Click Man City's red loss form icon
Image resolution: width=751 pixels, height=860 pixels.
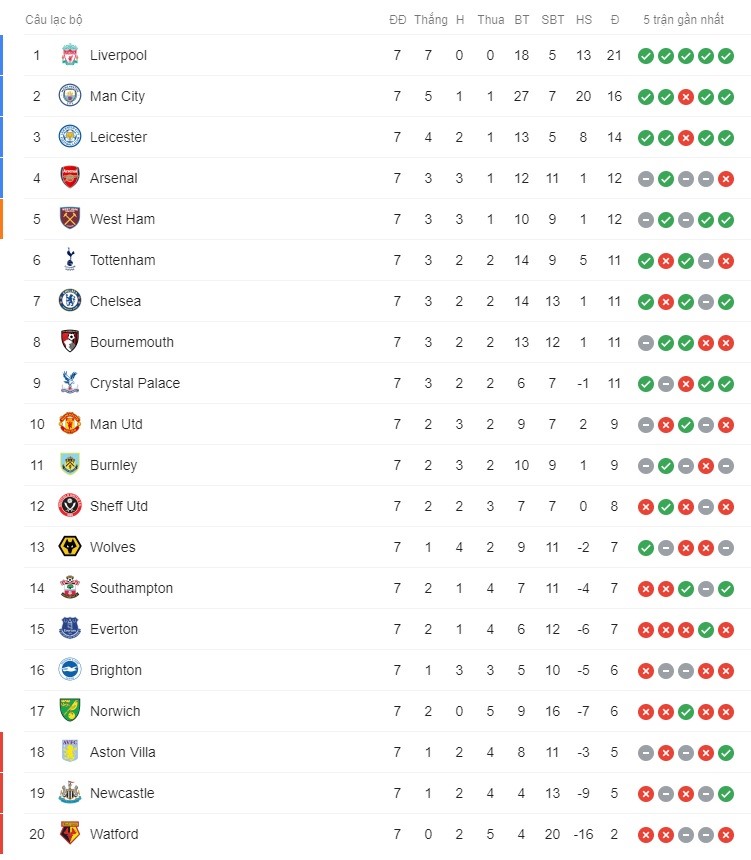pyautogui.click(x=685, y=97)
